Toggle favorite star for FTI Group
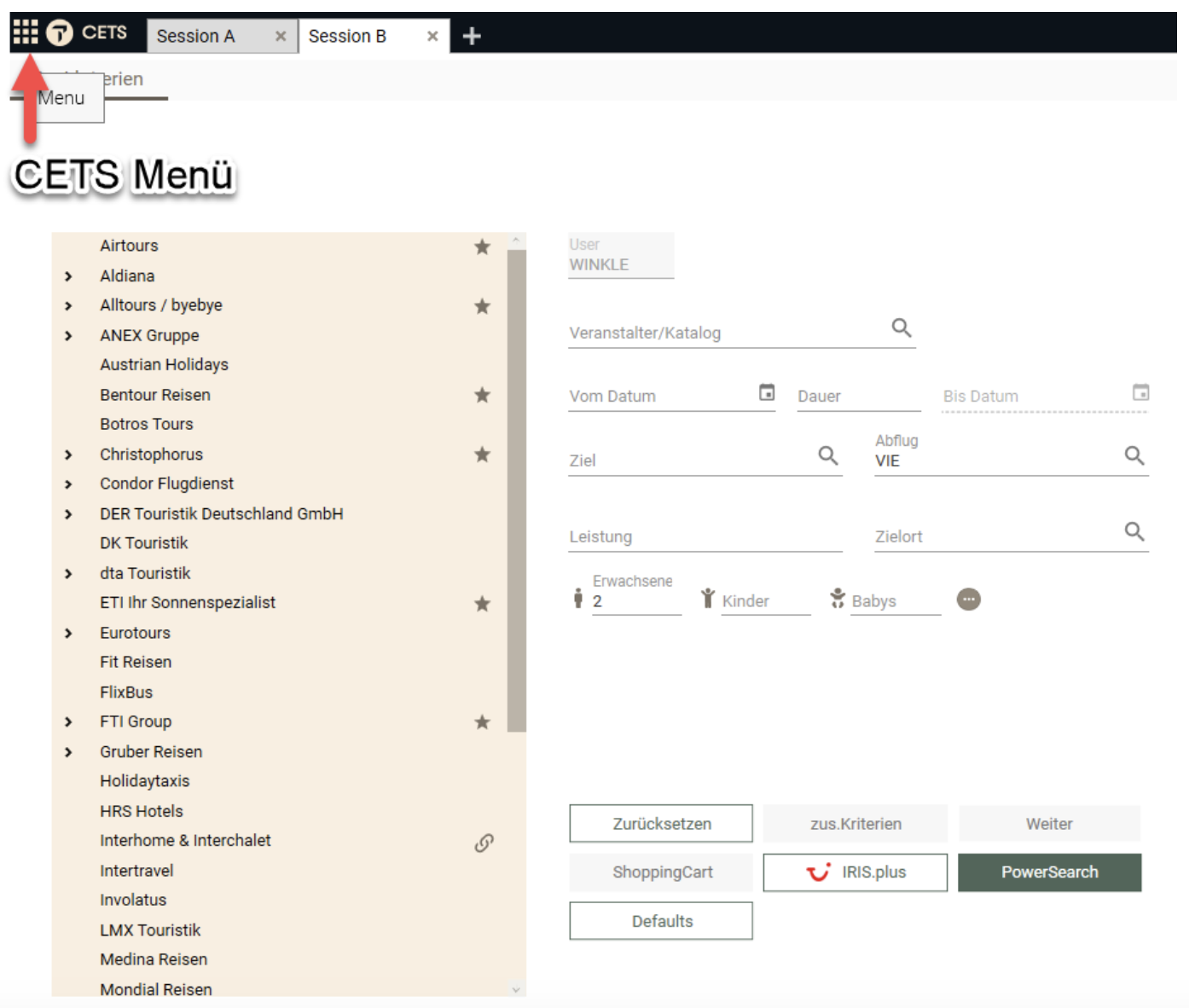Viewport: 1189px width, 1008px height. 482,722
